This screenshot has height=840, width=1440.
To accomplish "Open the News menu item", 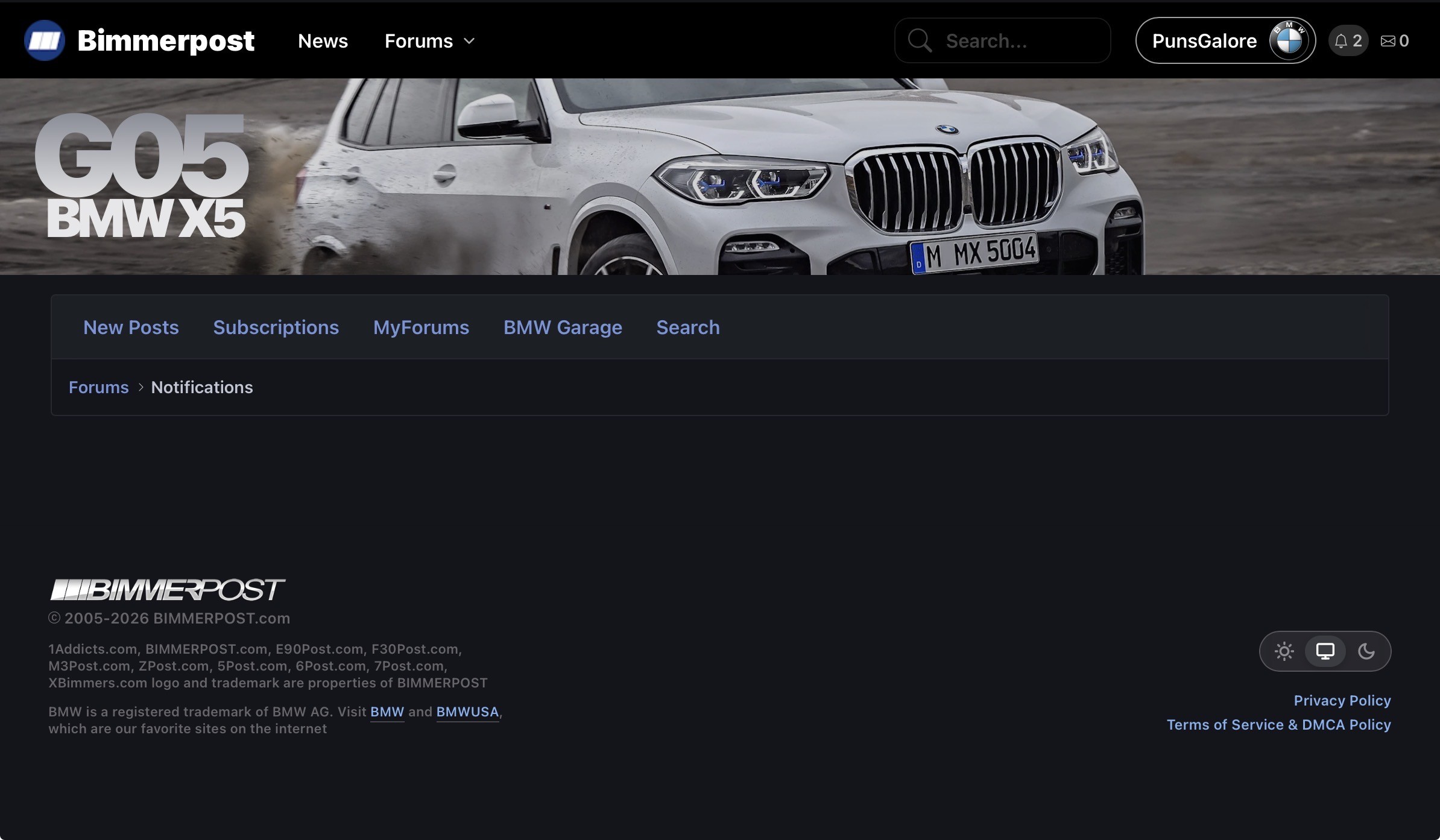I will tap(323, 40).
